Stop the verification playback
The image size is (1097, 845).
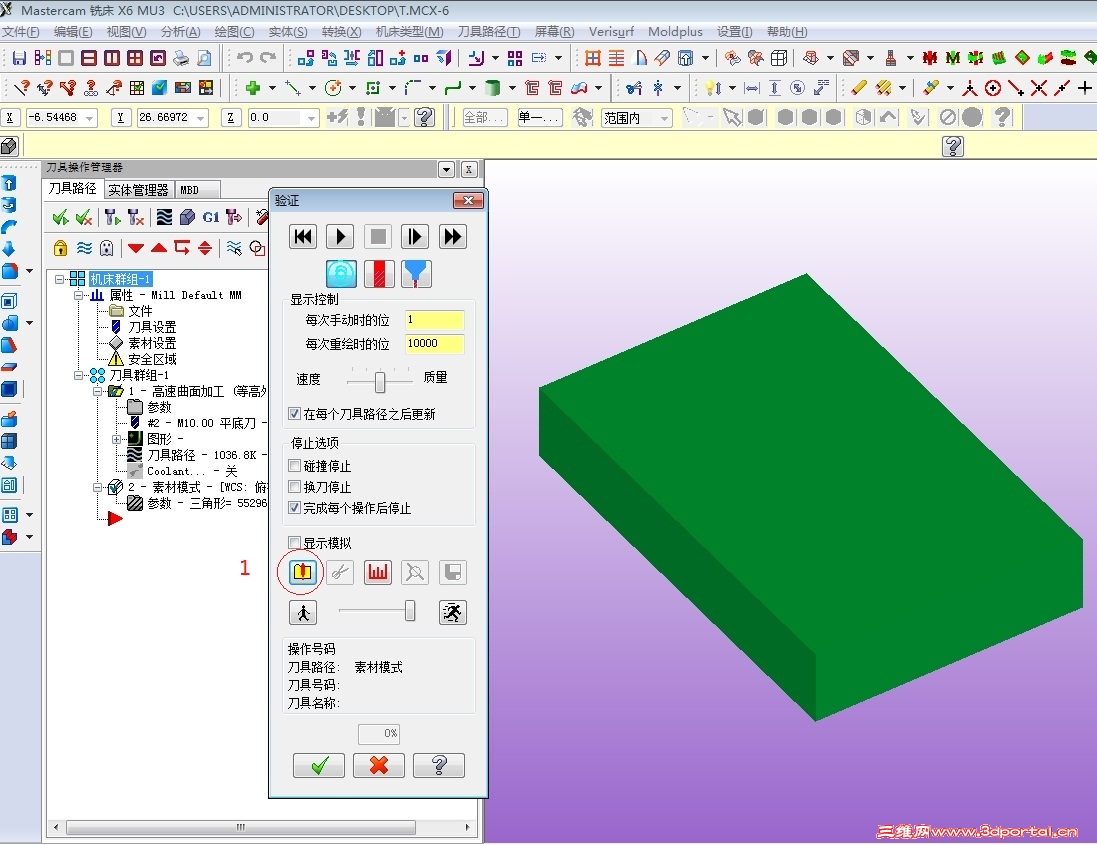[x=378, y=236]
